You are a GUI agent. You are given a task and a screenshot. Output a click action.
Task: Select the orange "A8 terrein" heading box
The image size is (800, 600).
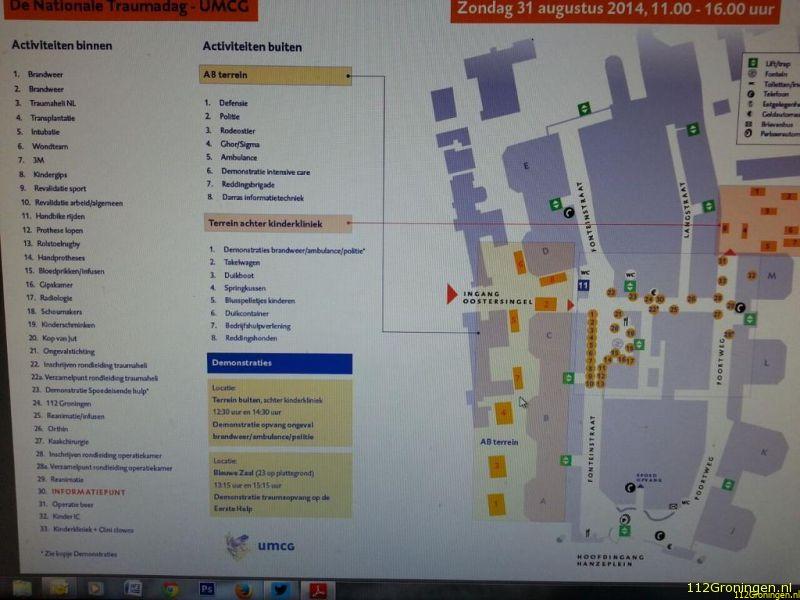(x=276, y=76)
